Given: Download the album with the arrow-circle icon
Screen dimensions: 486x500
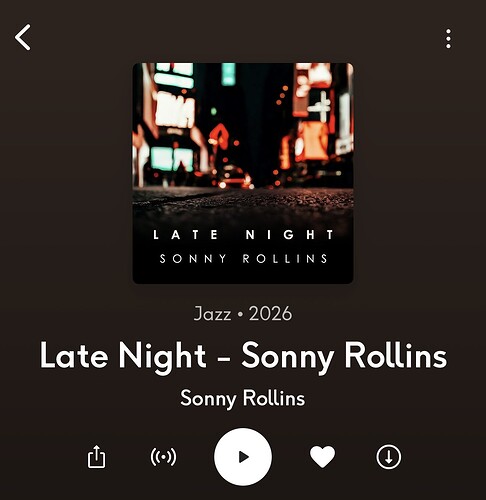Looking at the screenshot, I should [x=389, y=457].
